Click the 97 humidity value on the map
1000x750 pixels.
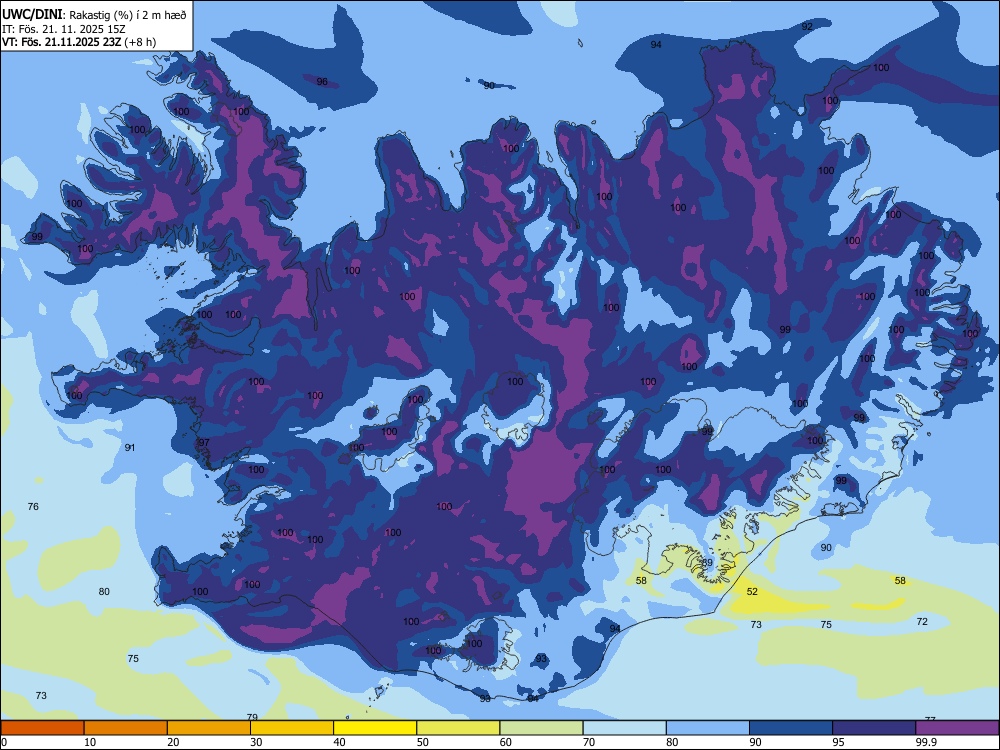pyautogui.click(x=204, y=443)
